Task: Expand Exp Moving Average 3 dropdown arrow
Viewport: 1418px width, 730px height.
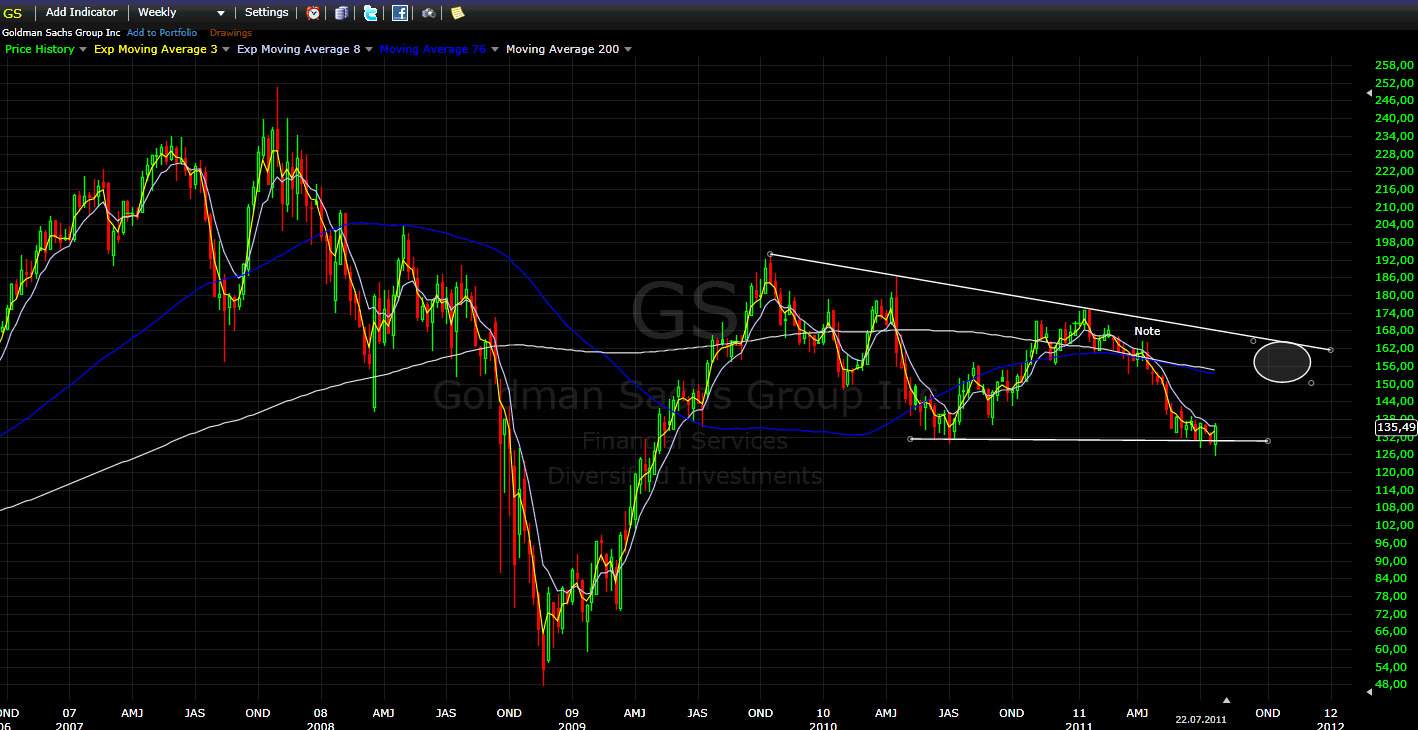Action: pyautogui.click(x=226, y=49)
